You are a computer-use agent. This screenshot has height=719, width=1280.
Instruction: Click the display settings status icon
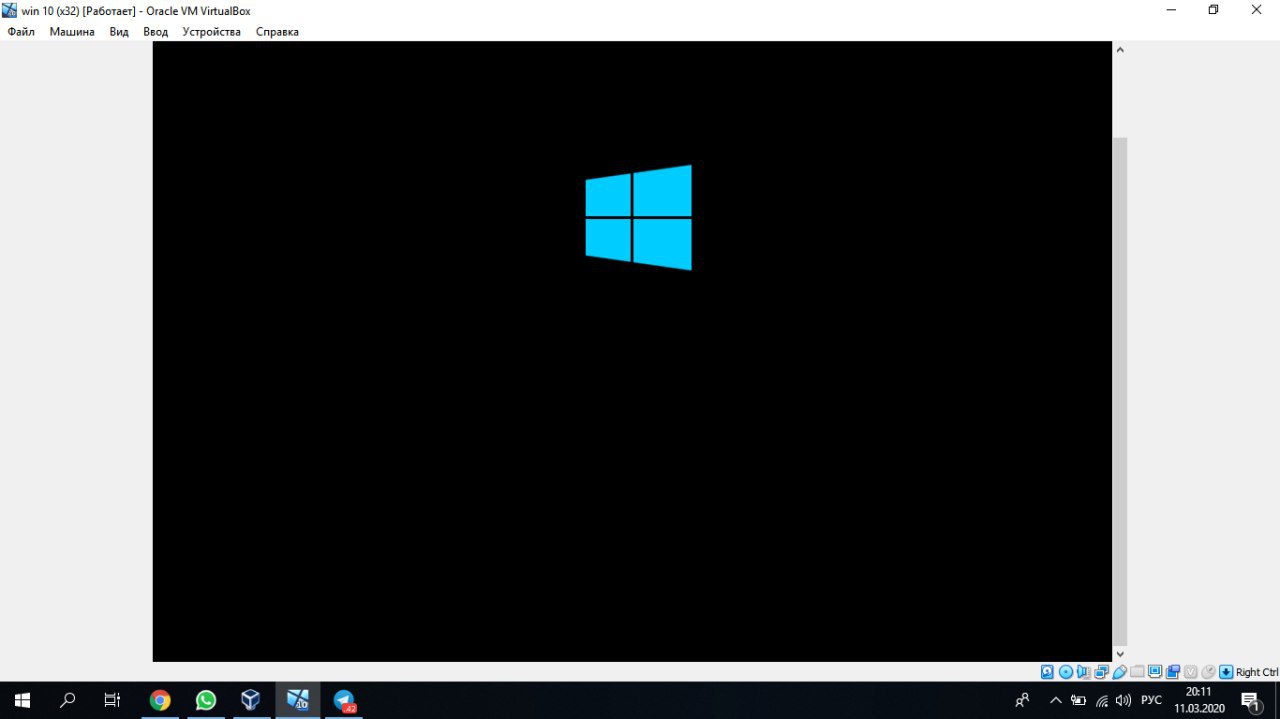[1155, 672]
